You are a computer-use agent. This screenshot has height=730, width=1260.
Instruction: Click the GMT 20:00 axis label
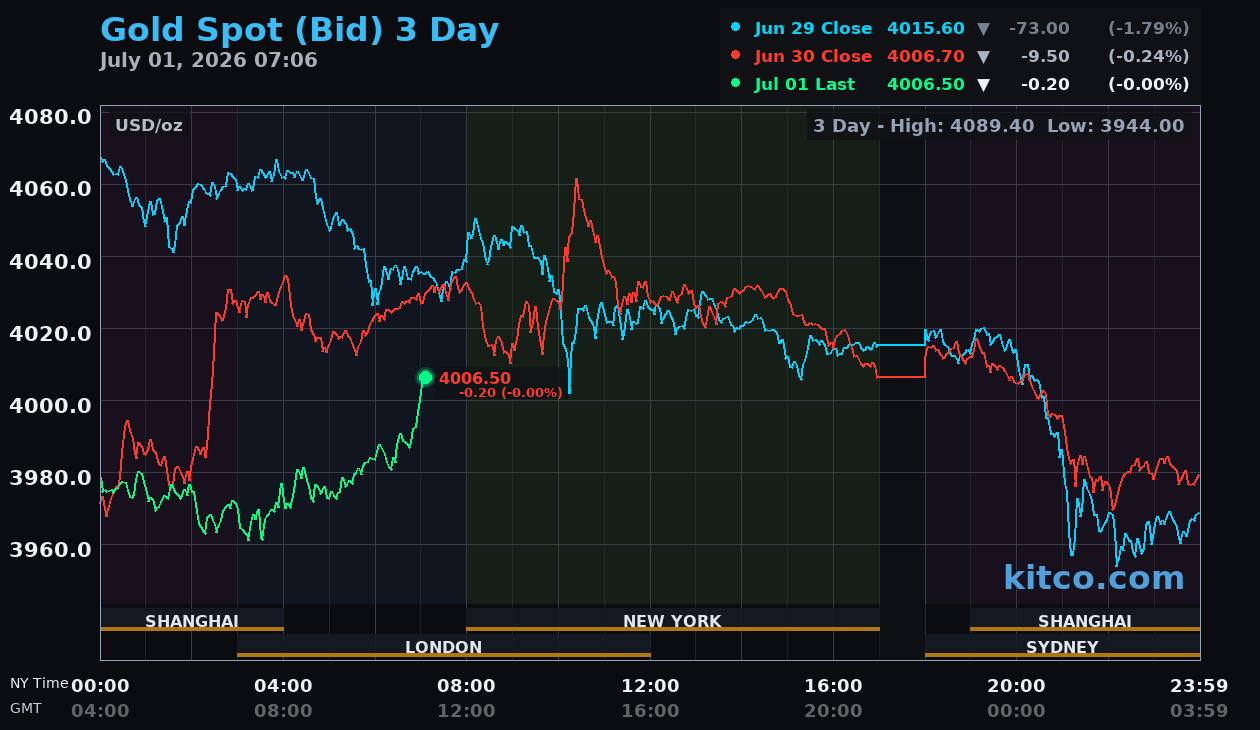[x=834, y=711]
